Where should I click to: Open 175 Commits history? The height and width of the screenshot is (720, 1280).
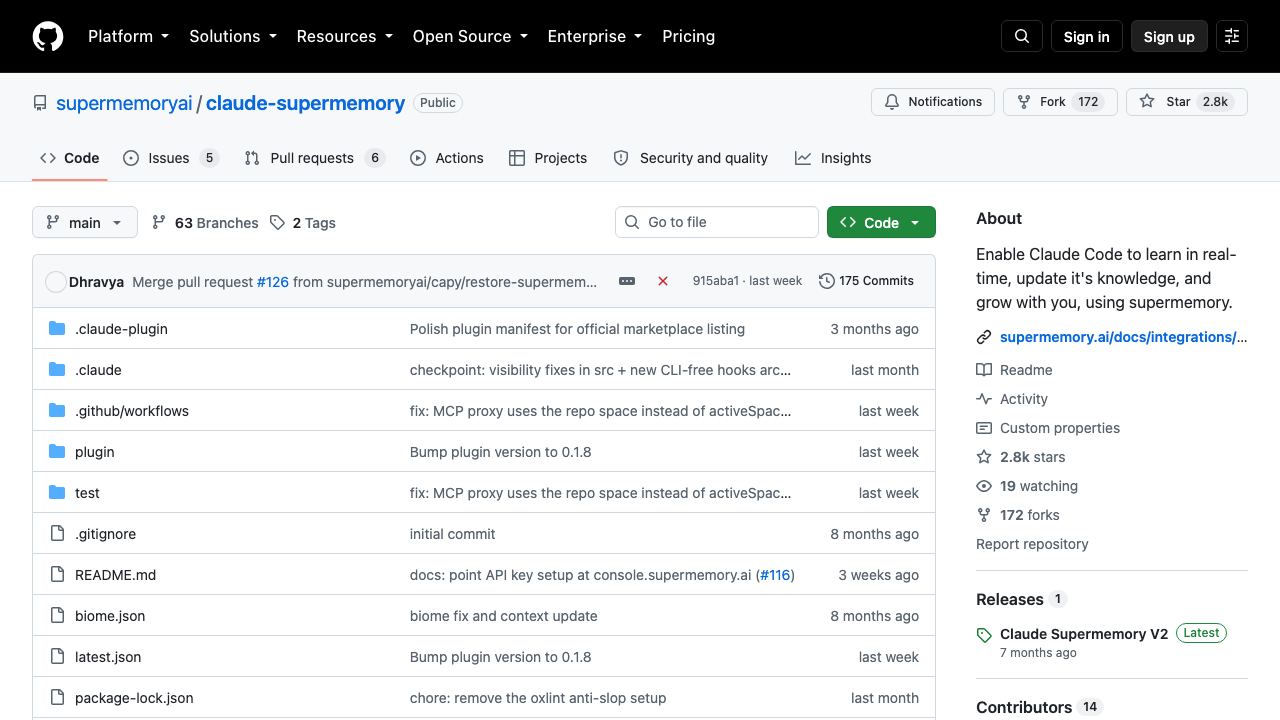point(866,281)
